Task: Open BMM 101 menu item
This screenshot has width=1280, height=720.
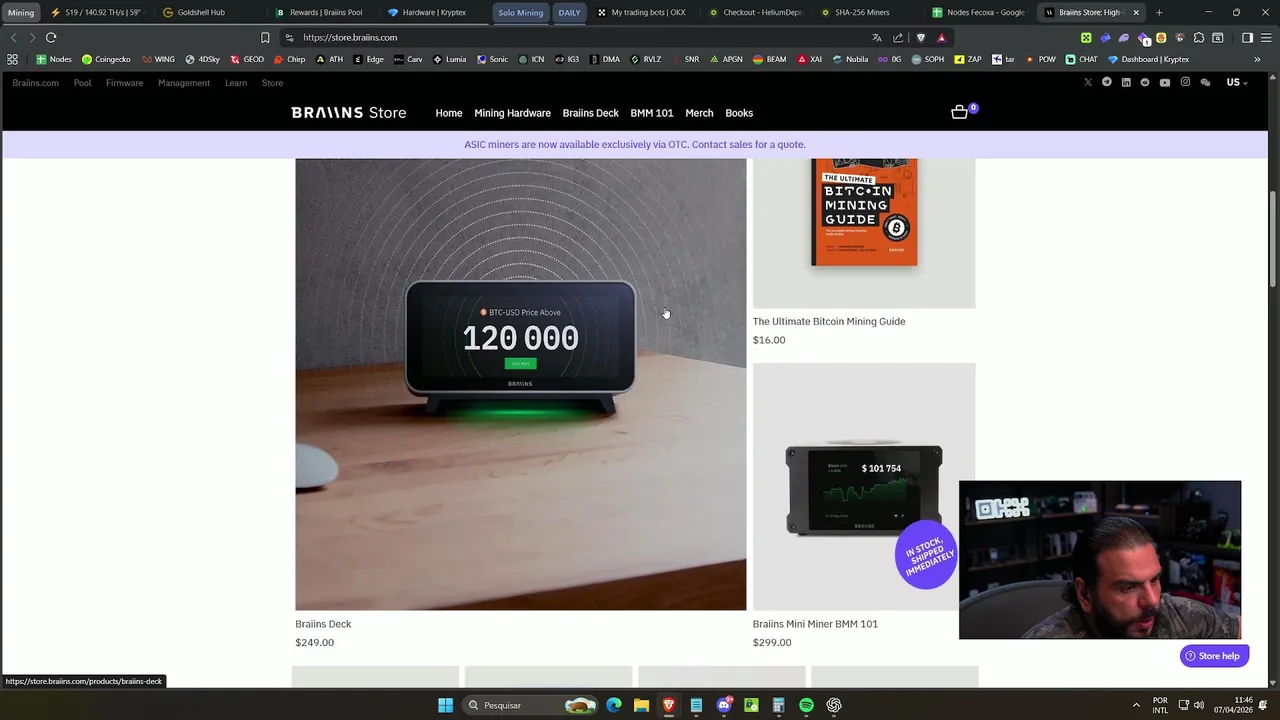Action: [x=652, y=113]
